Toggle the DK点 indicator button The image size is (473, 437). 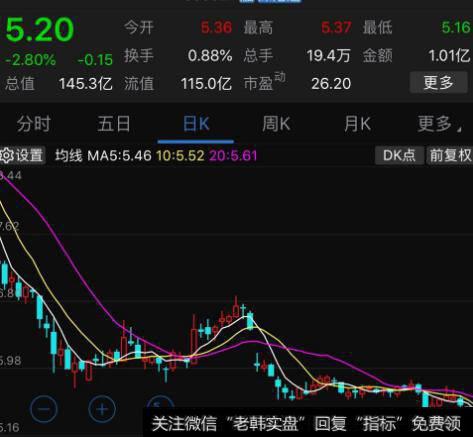point(399,155)
